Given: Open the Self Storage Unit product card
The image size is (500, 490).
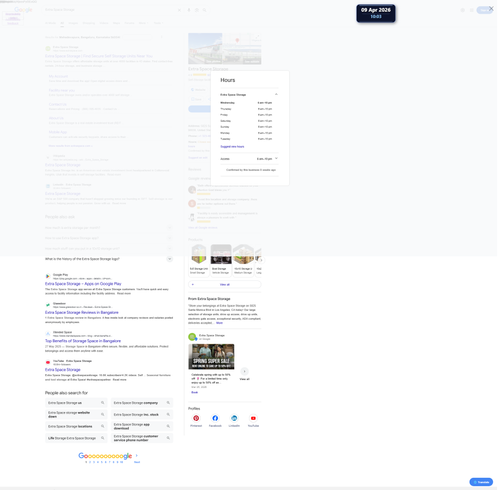Looking at the screenshot, I should tap(199, 260).
